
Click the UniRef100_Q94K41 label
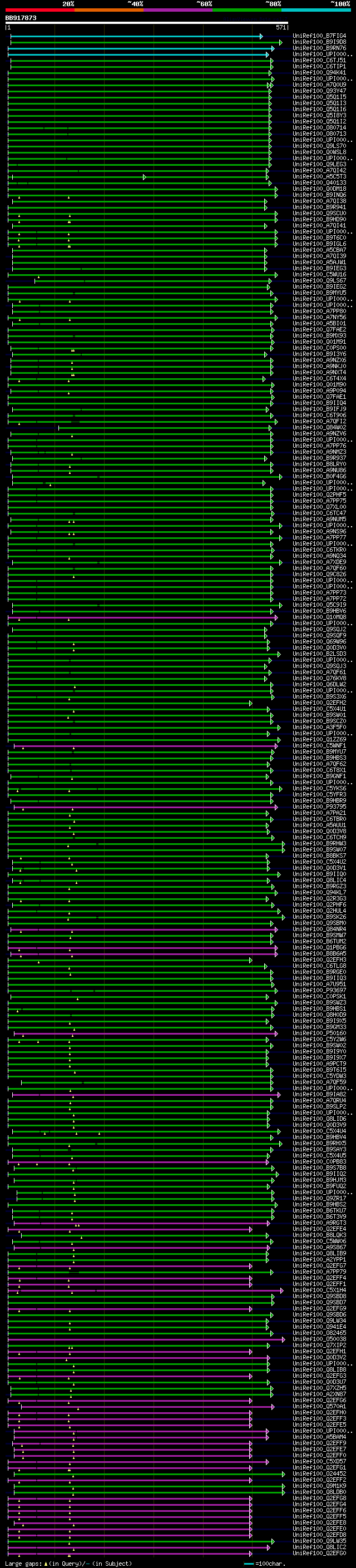point(319,73)
